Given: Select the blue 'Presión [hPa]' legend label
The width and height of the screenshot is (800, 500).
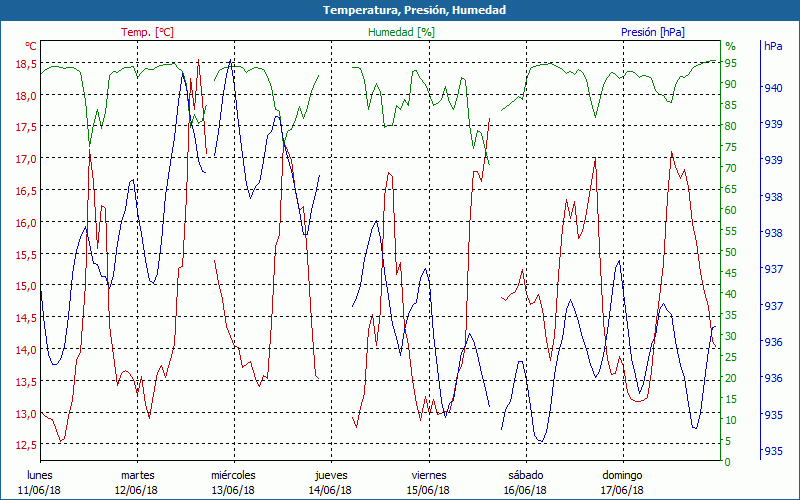Looking at the screenshot, I should 653,32.
